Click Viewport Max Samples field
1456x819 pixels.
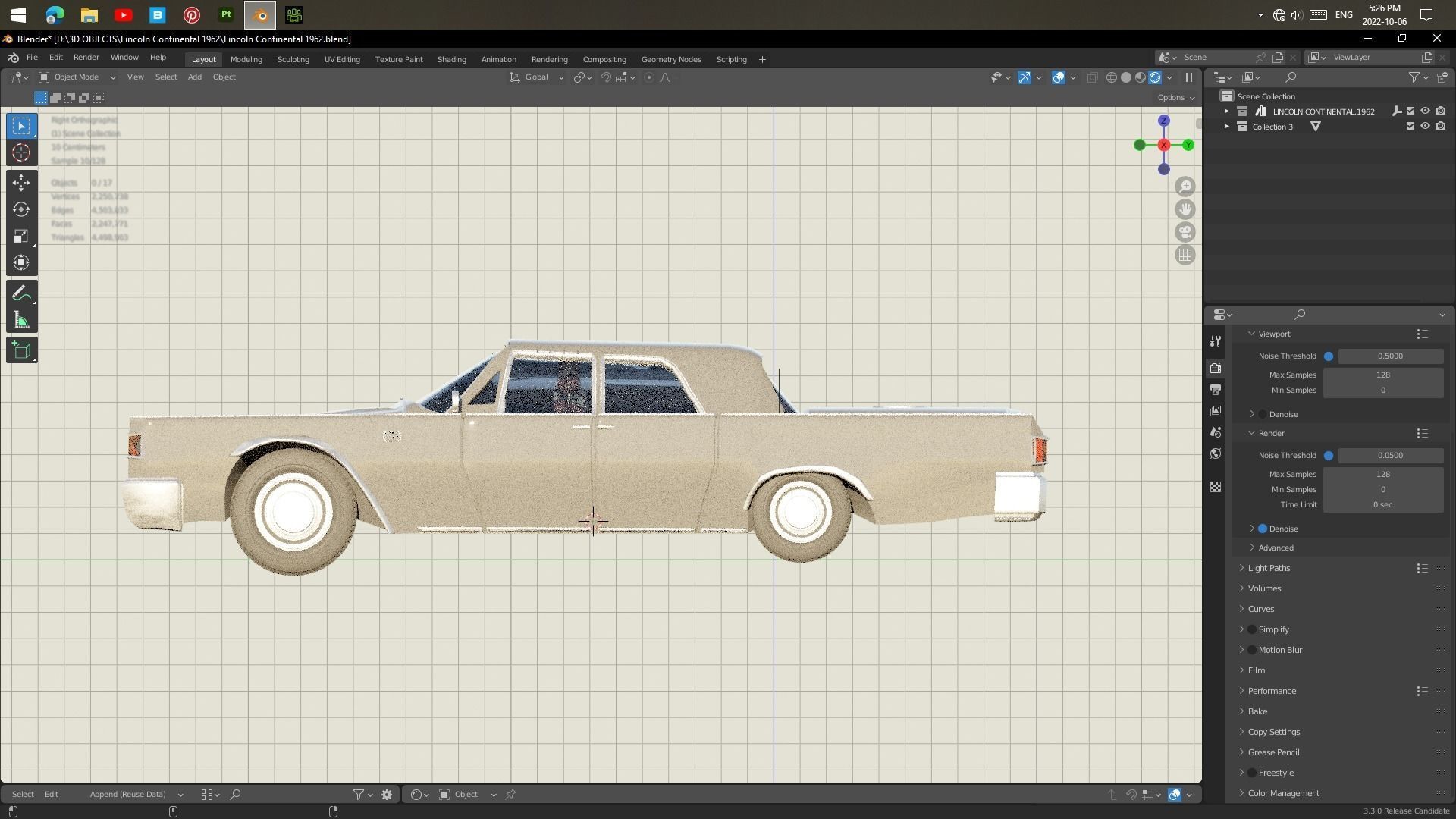tap(1383, 375)
